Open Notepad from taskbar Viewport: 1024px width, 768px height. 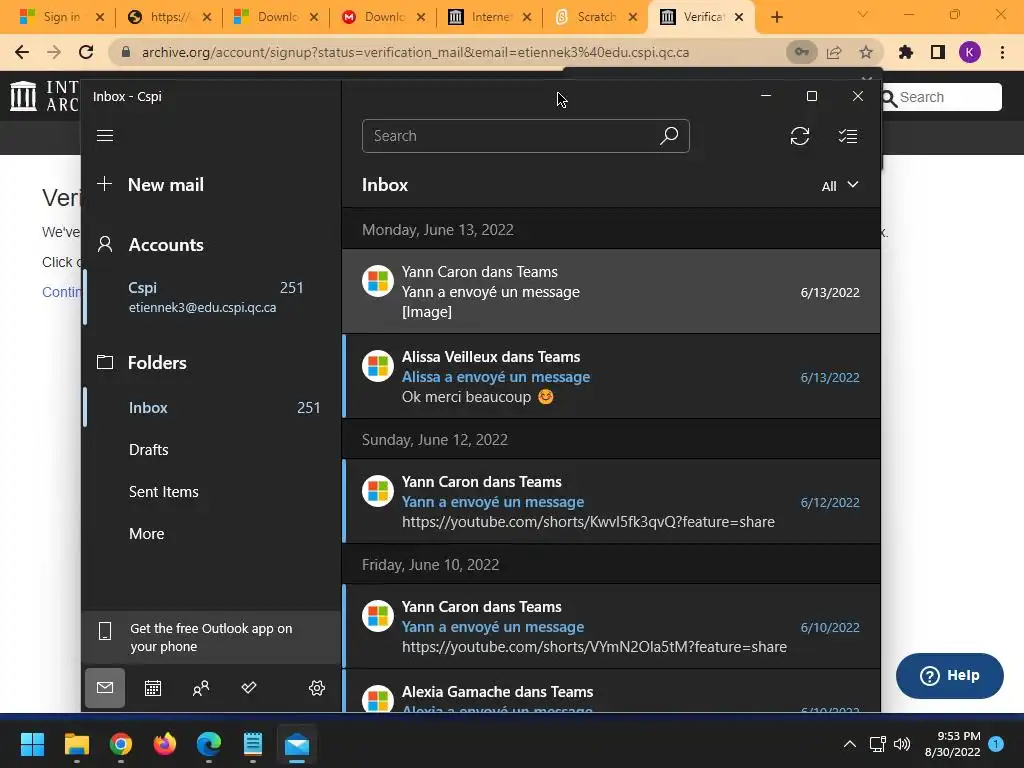(x=253, y=744)
